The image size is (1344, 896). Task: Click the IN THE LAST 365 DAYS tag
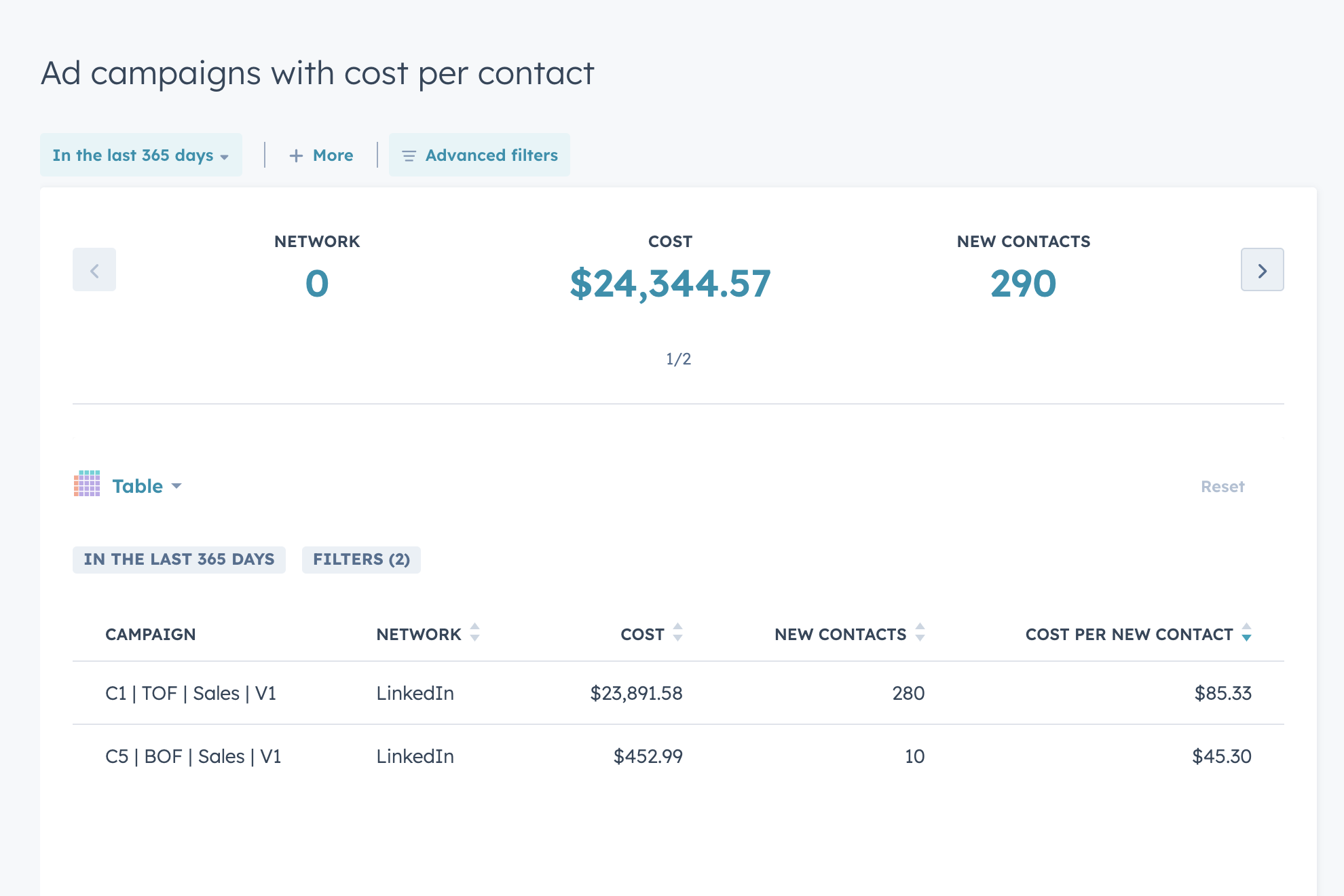tap(179, 559)
